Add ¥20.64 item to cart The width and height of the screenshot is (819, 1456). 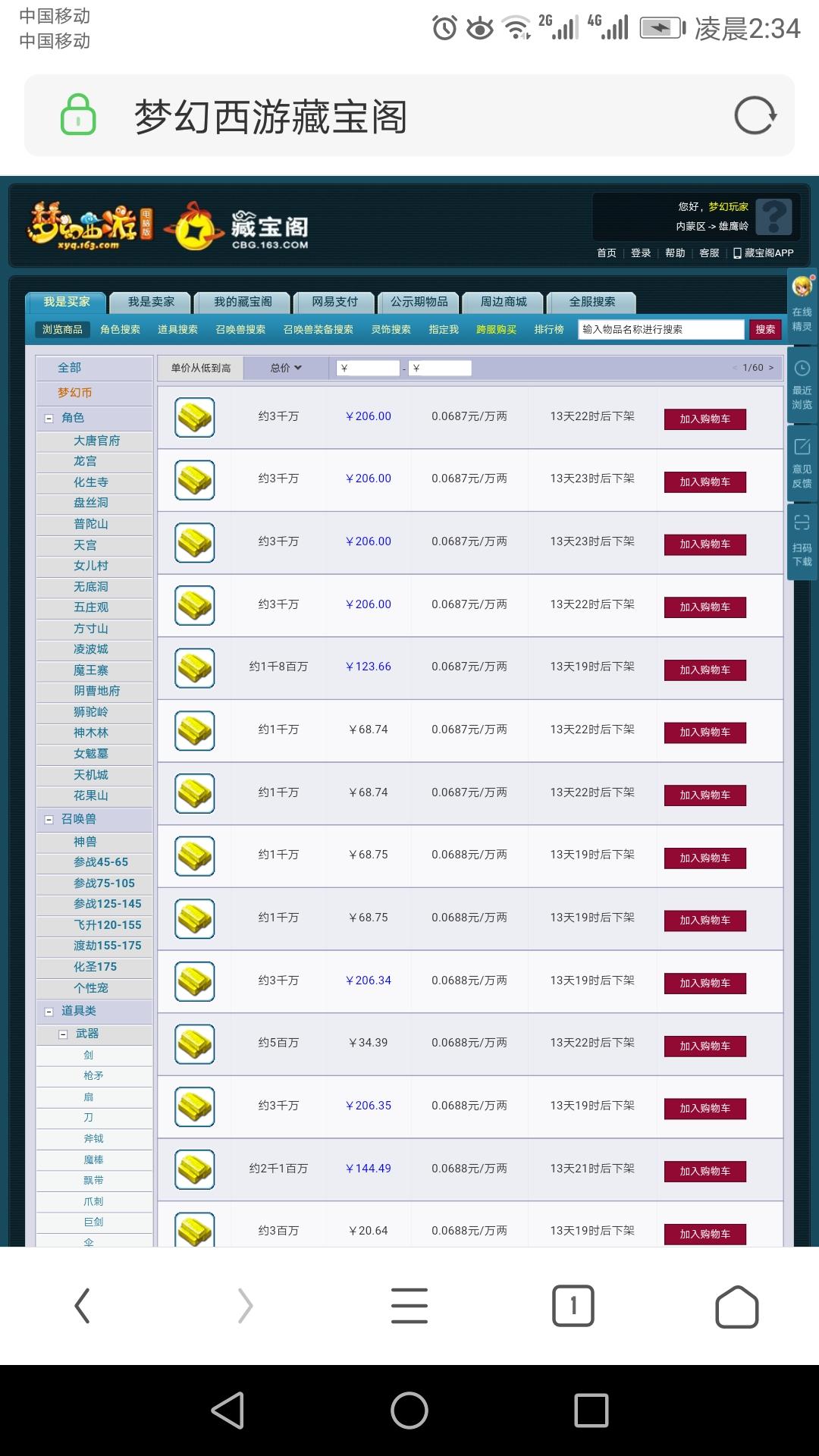705,1235
